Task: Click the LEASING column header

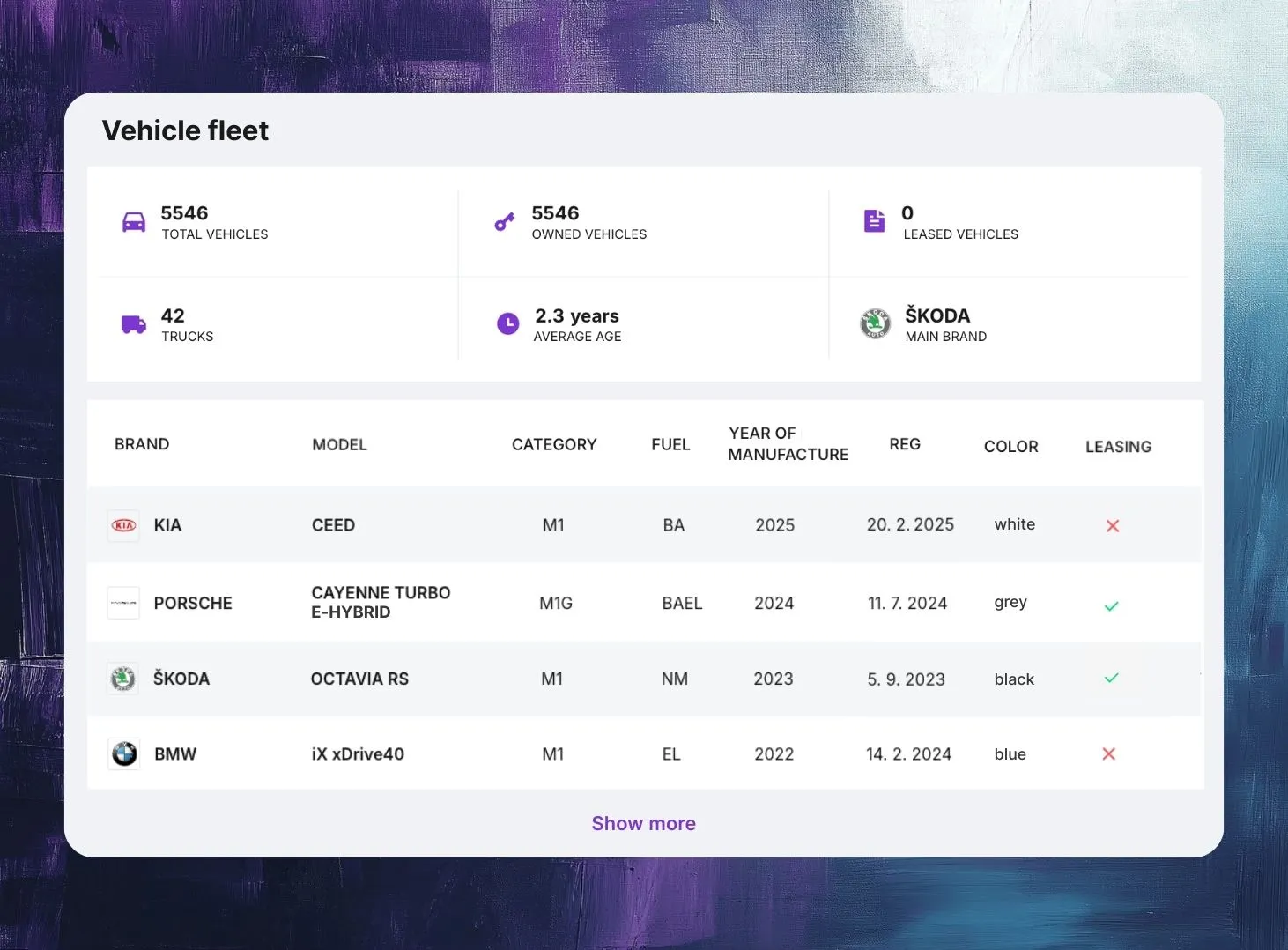Action: click(x=1119, y=447)
